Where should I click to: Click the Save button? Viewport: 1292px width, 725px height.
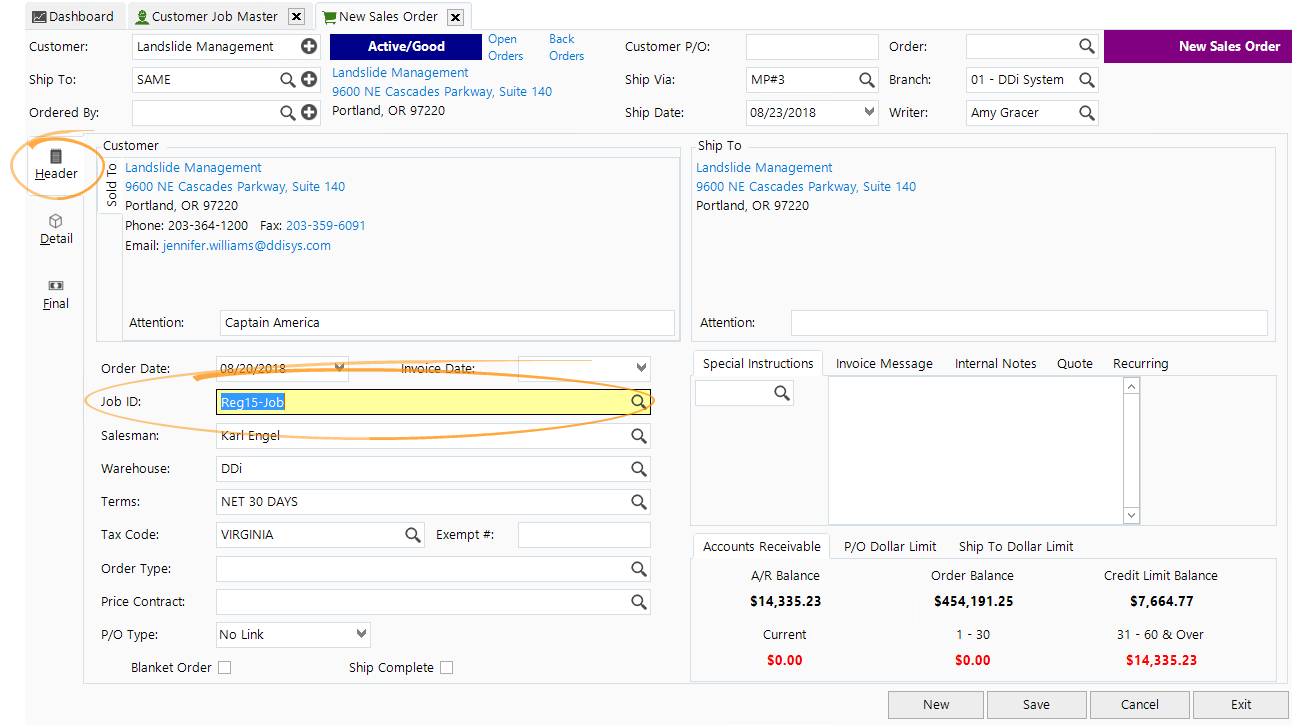tap(1036, 704)
